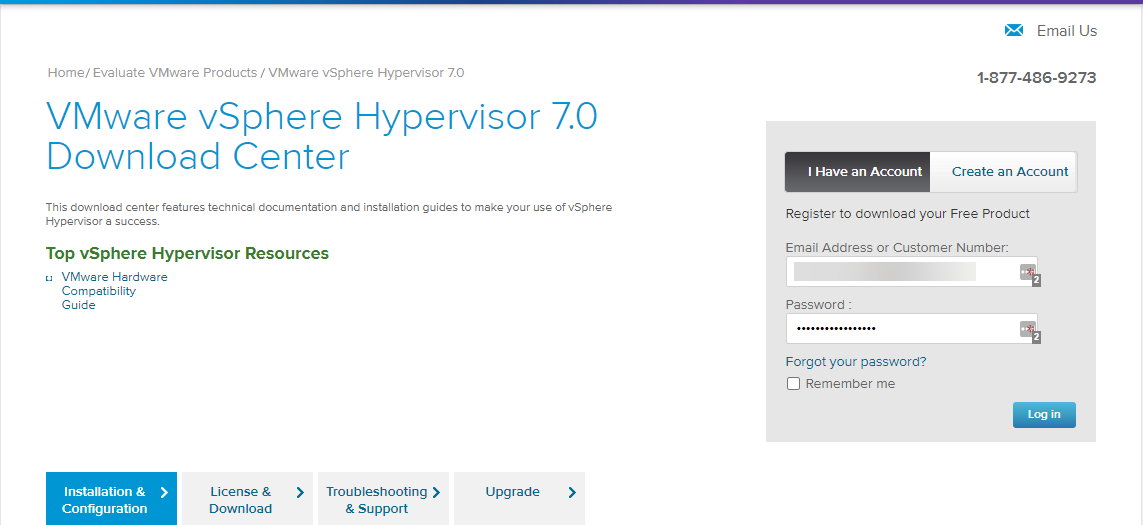Click the password manager icon in password field
Screen dimensions: 1143x525
click(x=1029, y=330)
